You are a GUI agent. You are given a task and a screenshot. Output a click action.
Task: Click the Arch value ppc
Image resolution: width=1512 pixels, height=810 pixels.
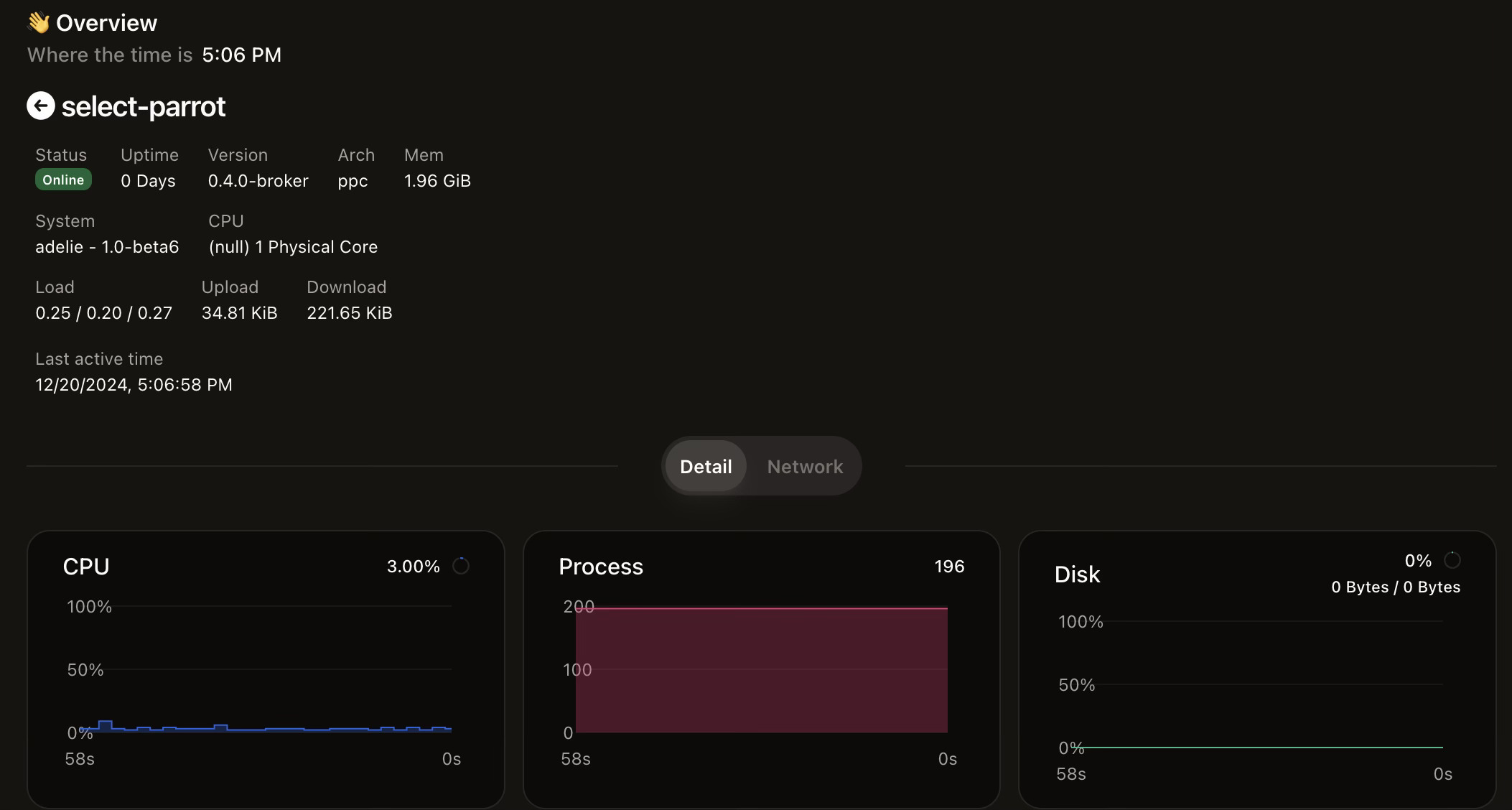pos(353,182)
